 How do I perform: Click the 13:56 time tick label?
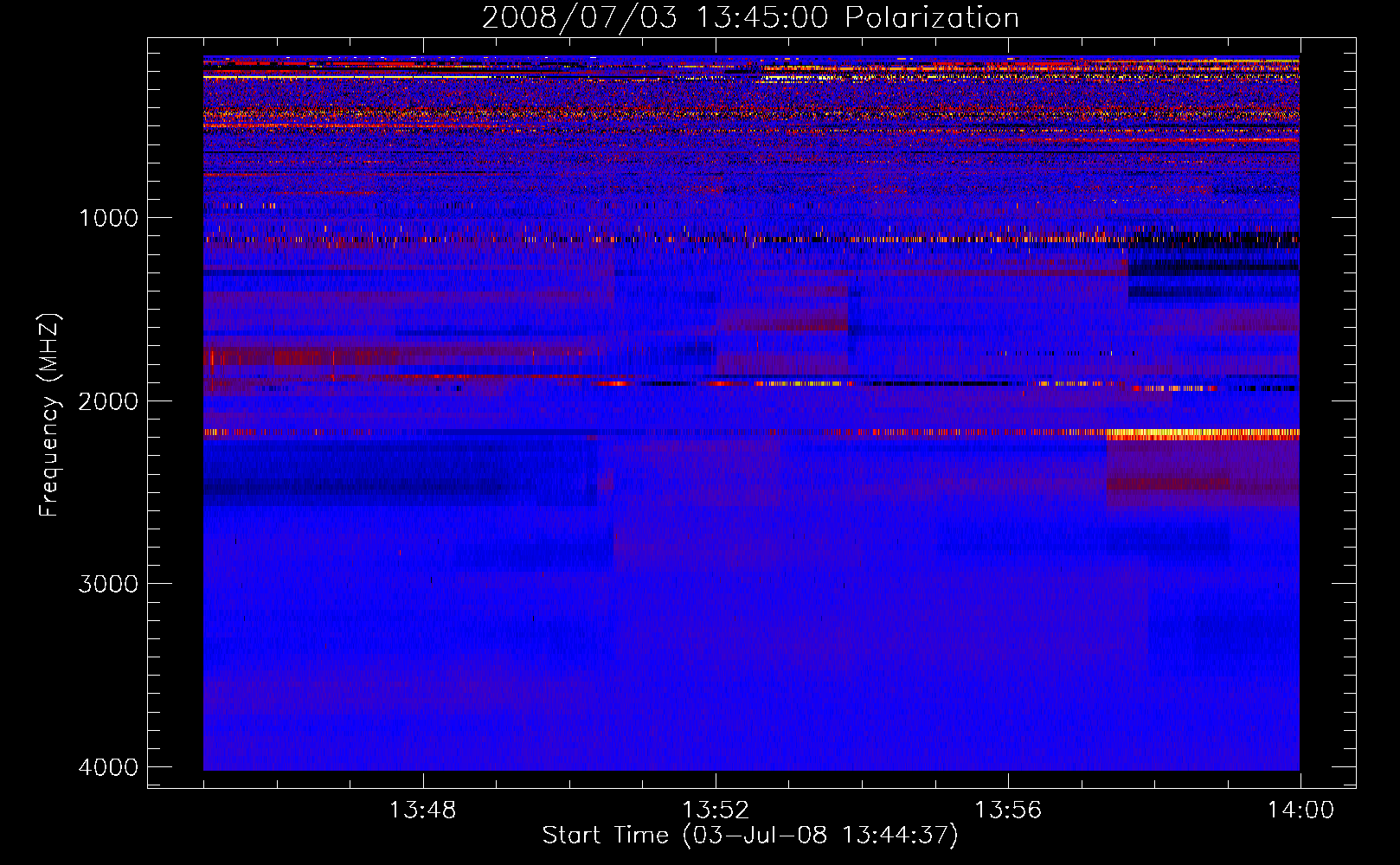tap(1008, 811)
